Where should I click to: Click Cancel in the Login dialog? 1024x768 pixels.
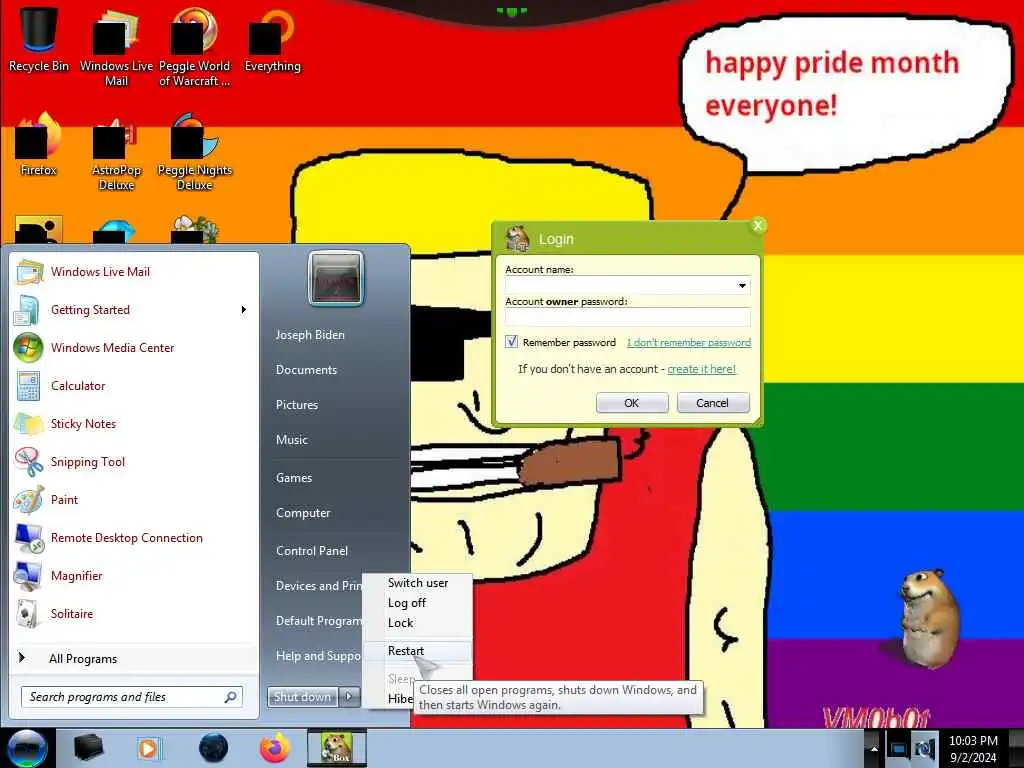712,403
